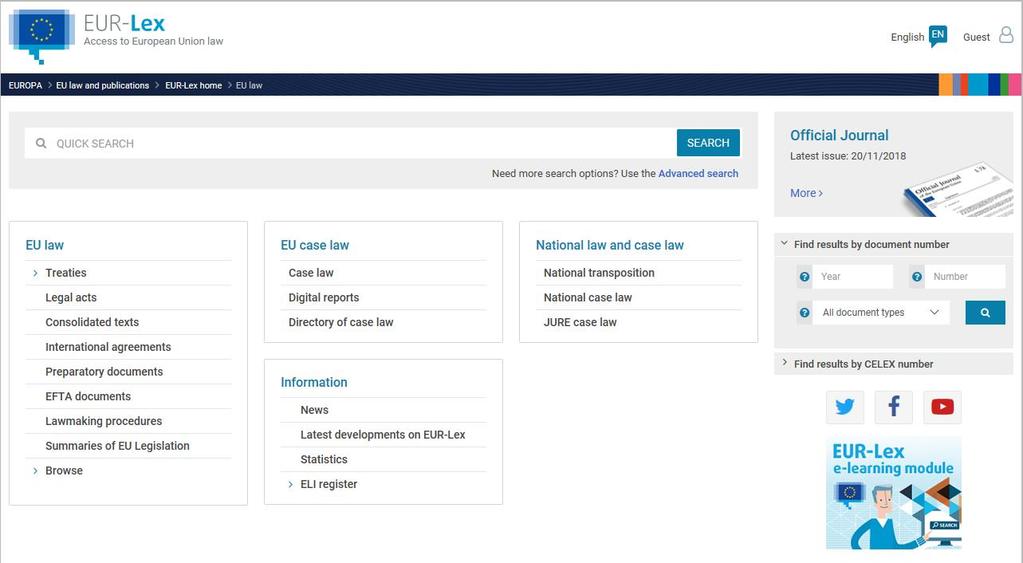Image resolution: width=1023 pixels, height=563 pixels.
Task: Open Statistics under Information
Action: (x=324, y=460)
